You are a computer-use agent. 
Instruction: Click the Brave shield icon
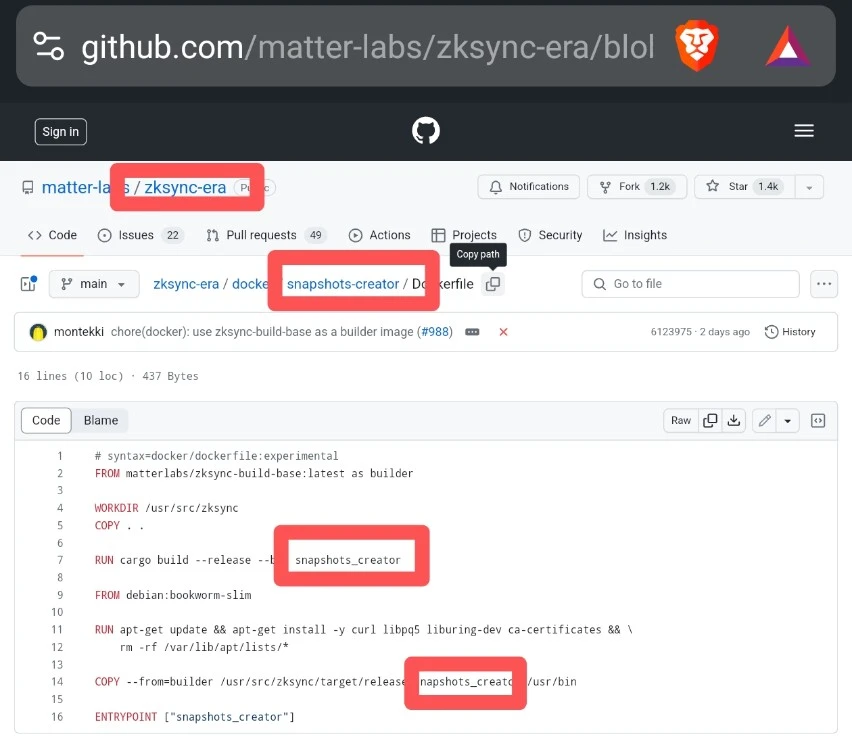click(695, 47)
